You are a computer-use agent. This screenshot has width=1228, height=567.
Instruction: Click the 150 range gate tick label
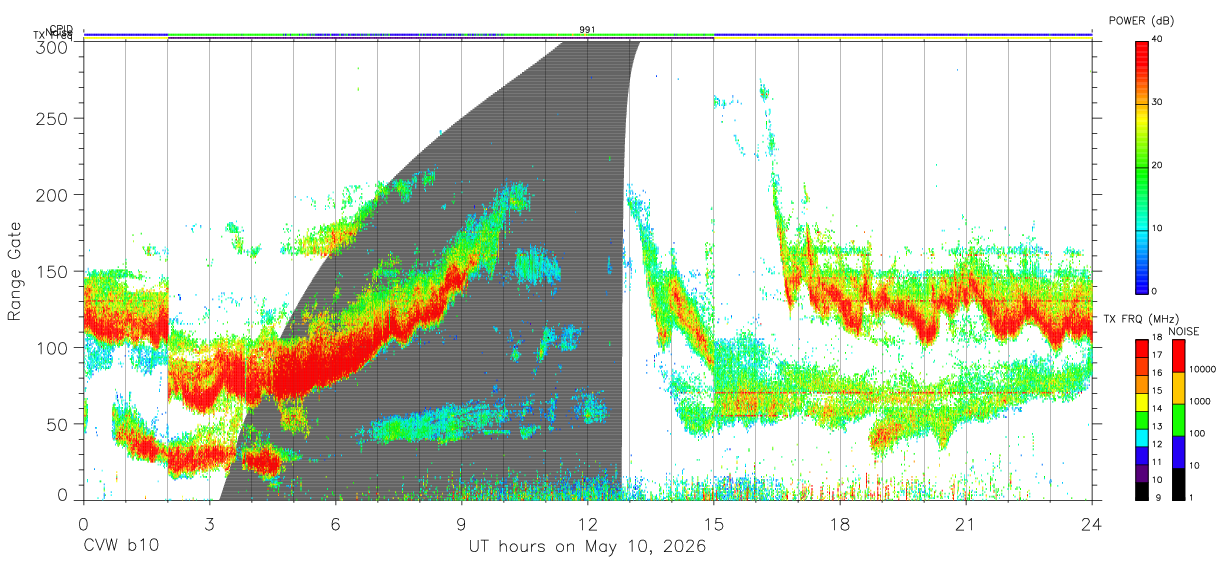(54, 271)
